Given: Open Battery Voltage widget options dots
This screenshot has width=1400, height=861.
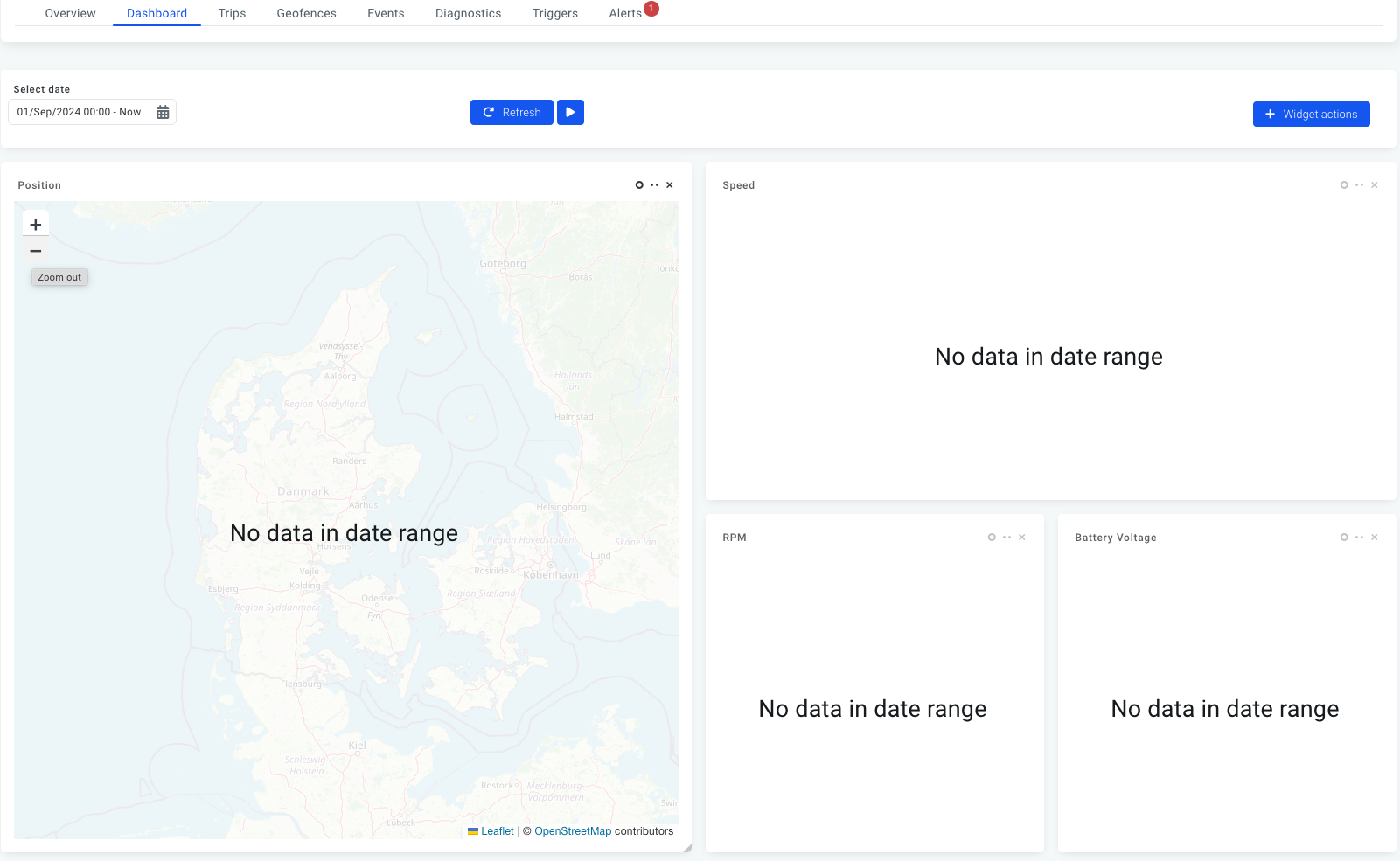Looking at the screenshot, I should (1360, 537).
